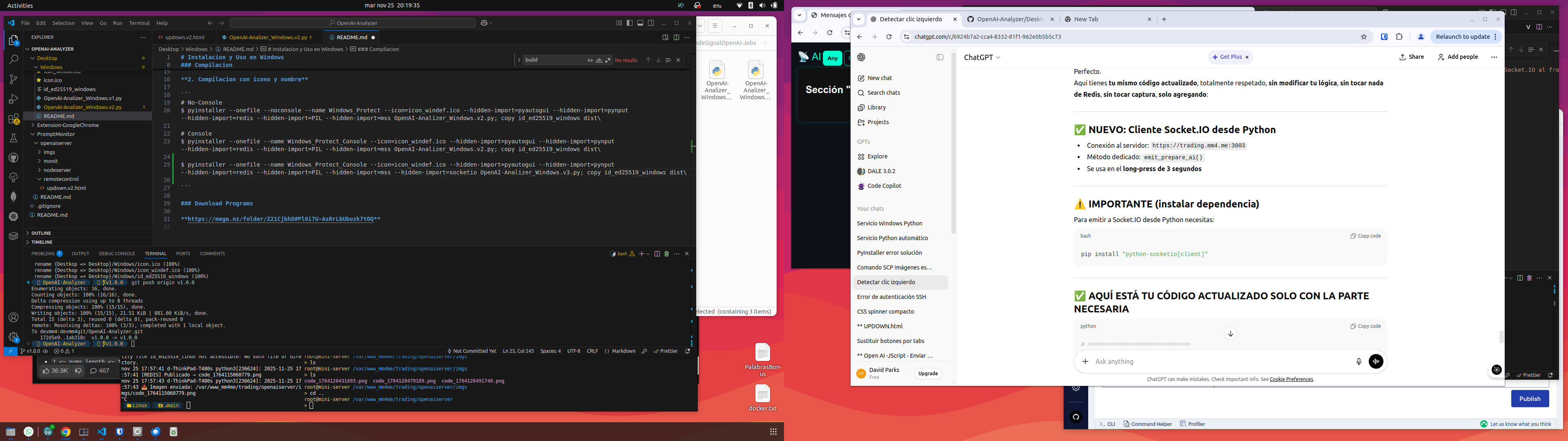Open the ChatGPT model selector dropdown
Viewport: 1568px width, 441px height.
(982, 57)
